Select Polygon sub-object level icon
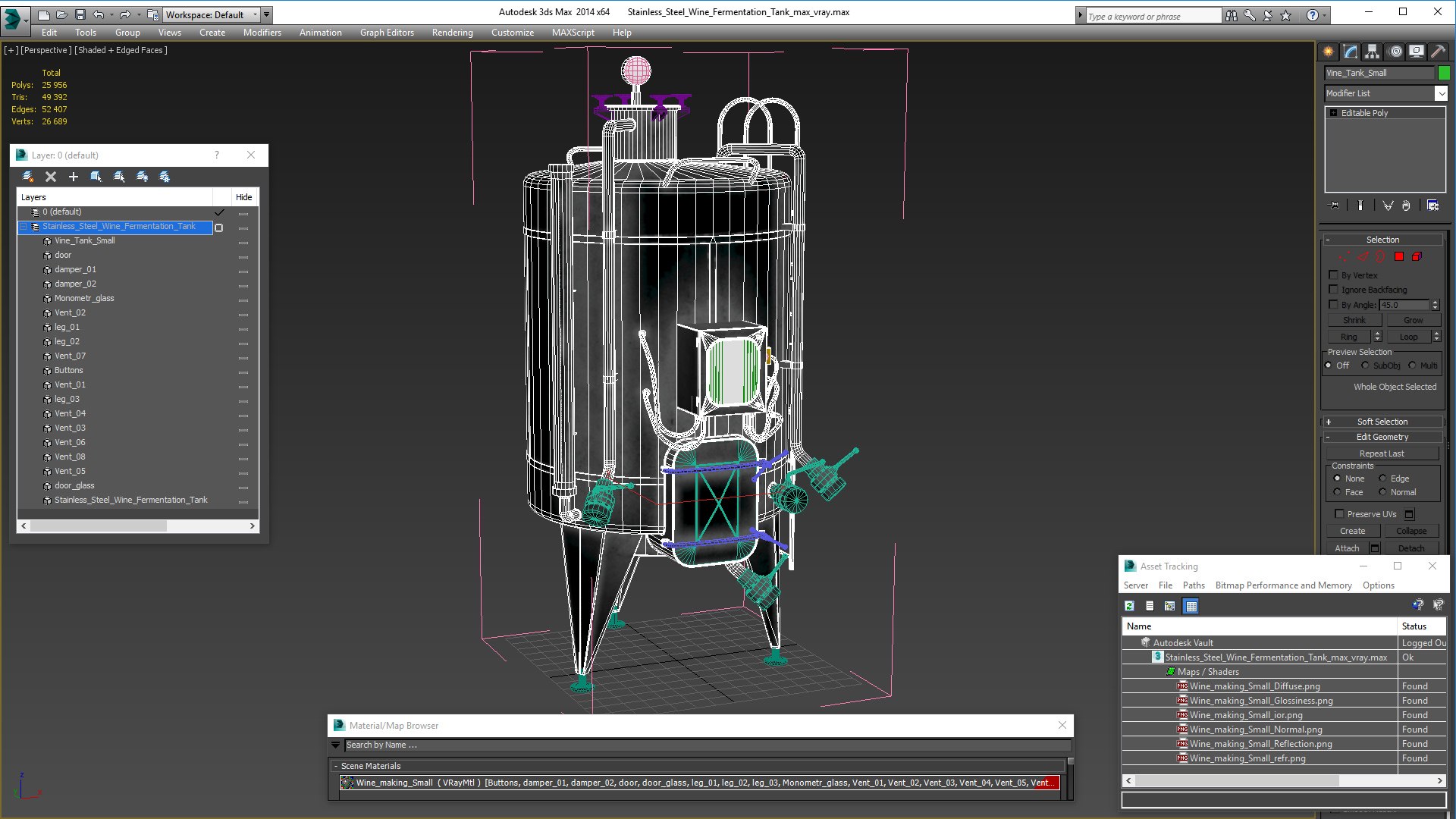 (x=1399, y=257)
